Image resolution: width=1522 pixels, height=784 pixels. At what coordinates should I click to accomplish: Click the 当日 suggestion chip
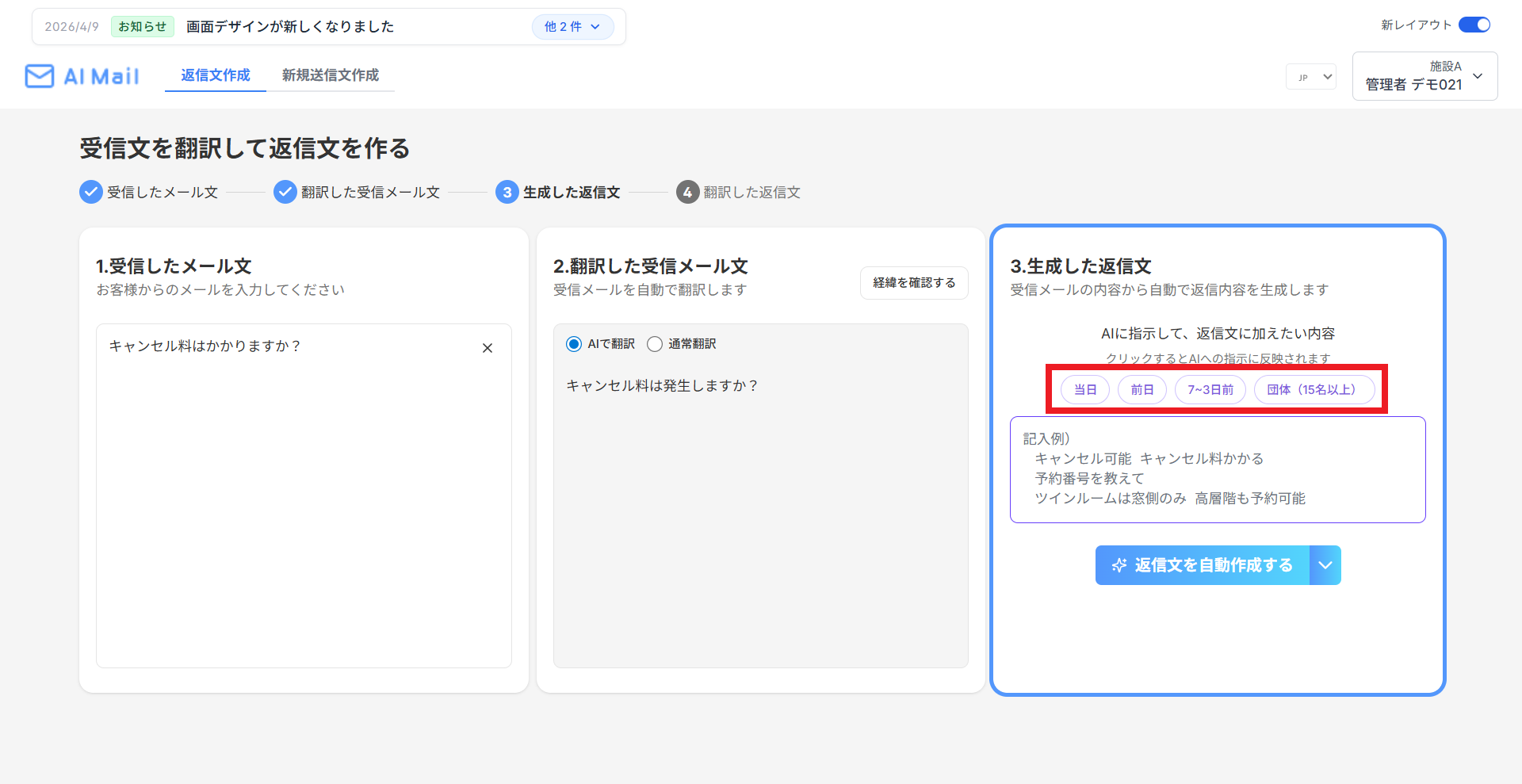pos(1085,389)
